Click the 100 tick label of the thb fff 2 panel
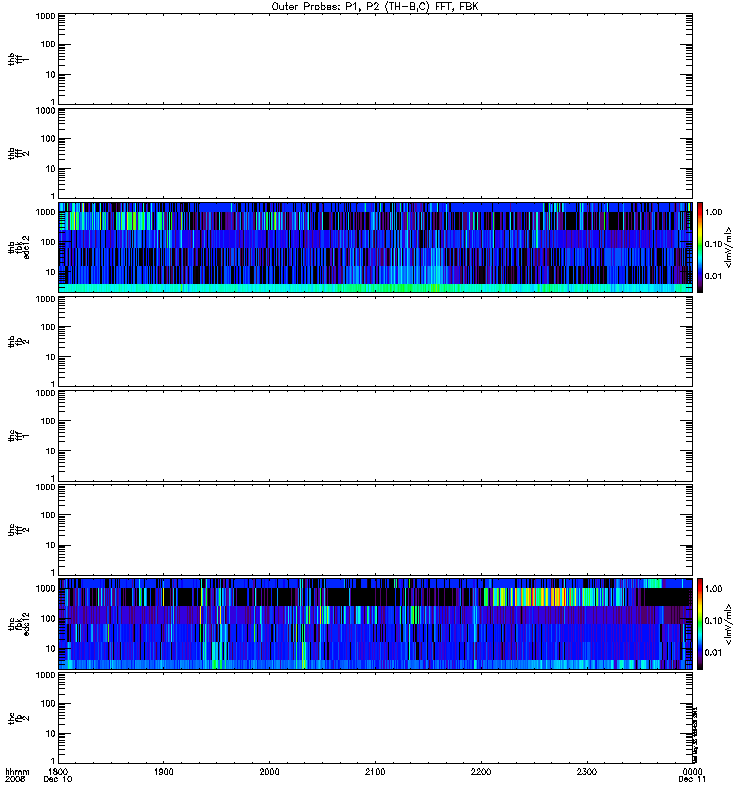 click(48, 139)
